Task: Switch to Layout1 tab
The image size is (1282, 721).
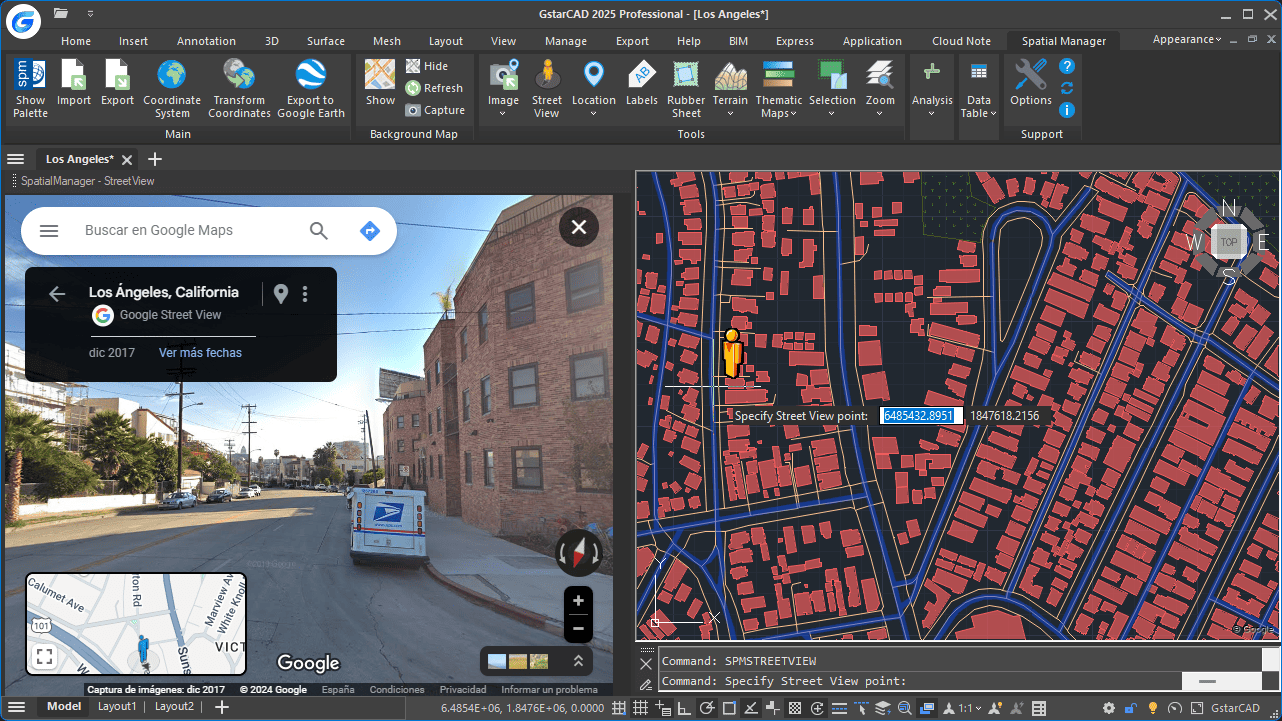Action: [117, 707]
